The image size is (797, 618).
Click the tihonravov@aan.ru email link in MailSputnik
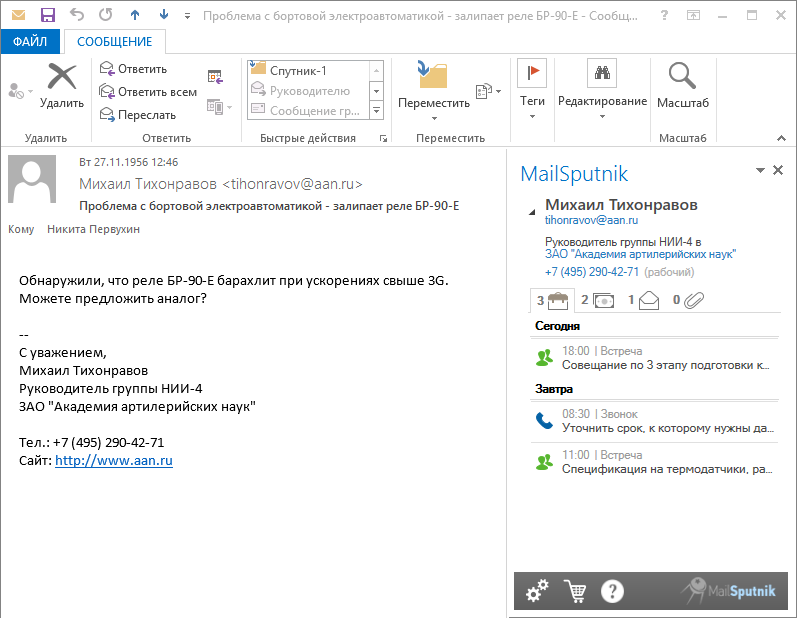591,221
